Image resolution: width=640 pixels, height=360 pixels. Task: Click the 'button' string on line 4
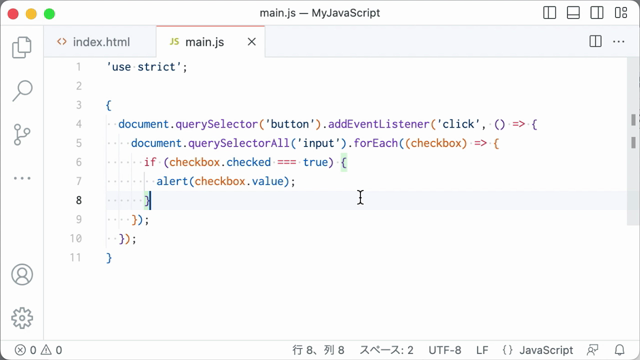[x=290, y=124]
